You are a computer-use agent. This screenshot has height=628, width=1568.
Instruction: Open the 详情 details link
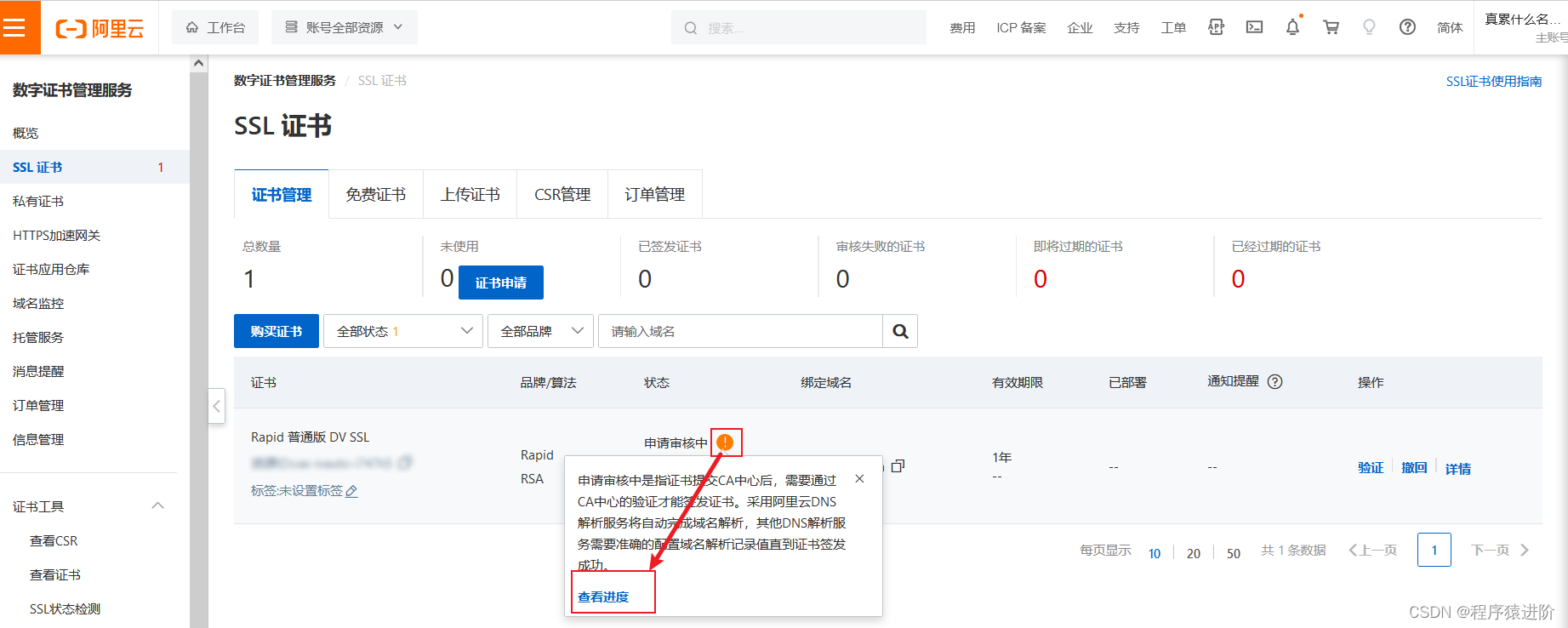pyautogui.click(x=1458, y=469)
